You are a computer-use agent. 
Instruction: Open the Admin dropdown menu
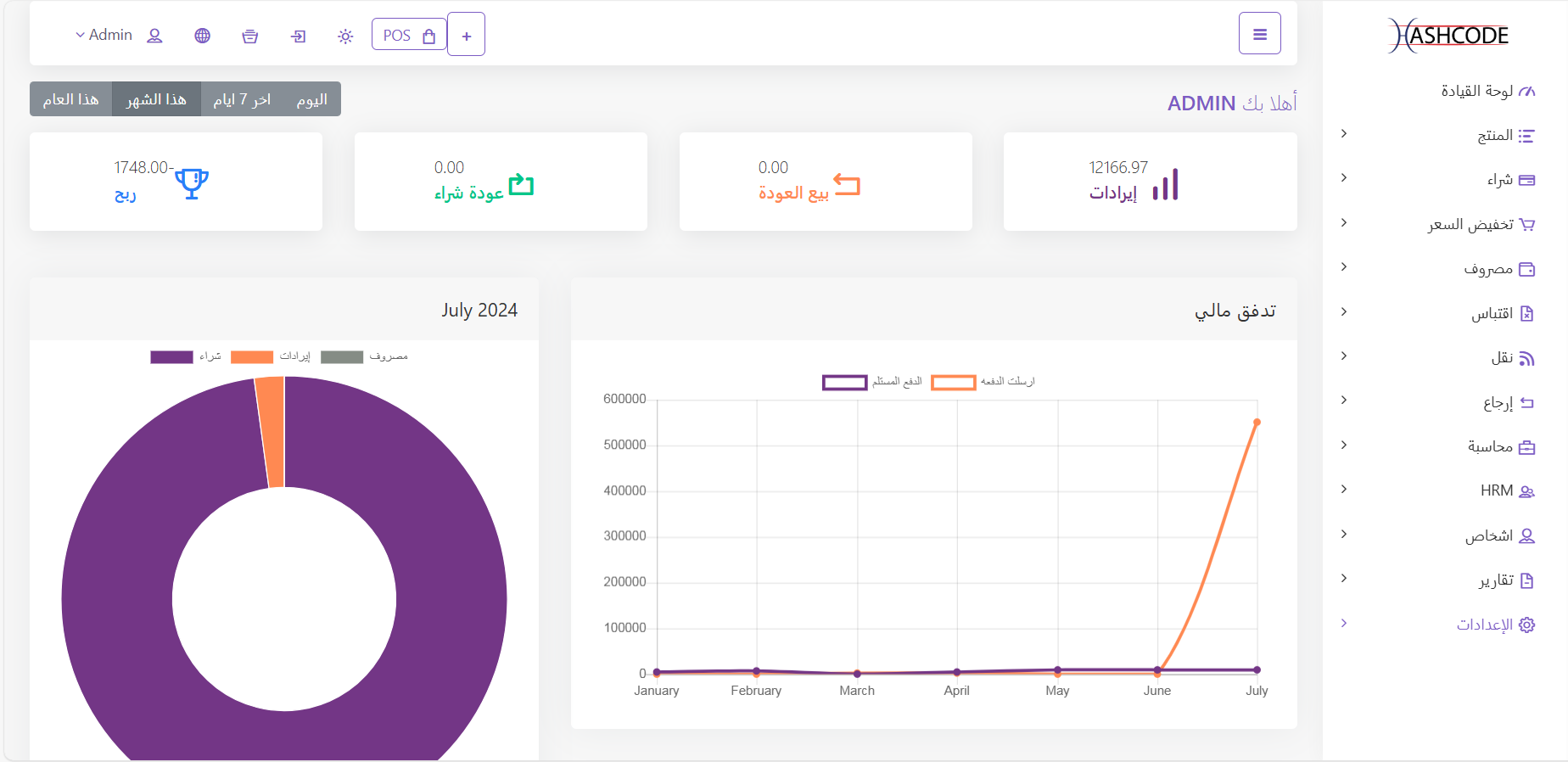(104, 35)
